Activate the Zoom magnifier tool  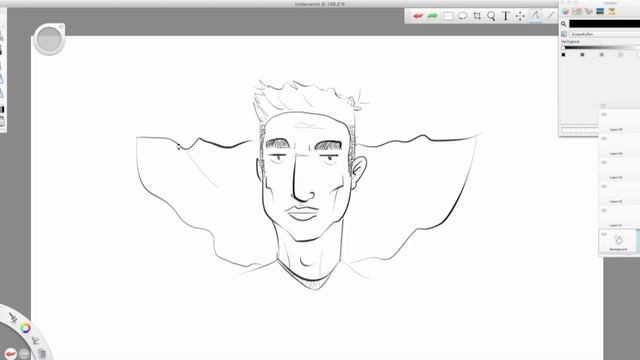491,16
